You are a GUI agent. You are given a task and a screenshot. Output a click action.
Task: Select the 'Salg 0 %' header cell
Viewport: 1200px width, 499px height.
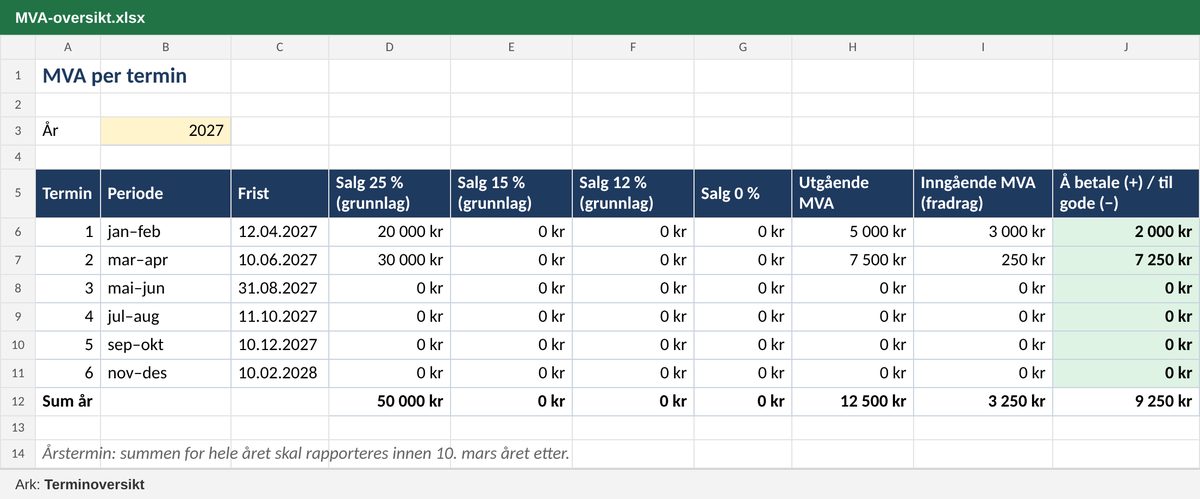tap(742, 193)
